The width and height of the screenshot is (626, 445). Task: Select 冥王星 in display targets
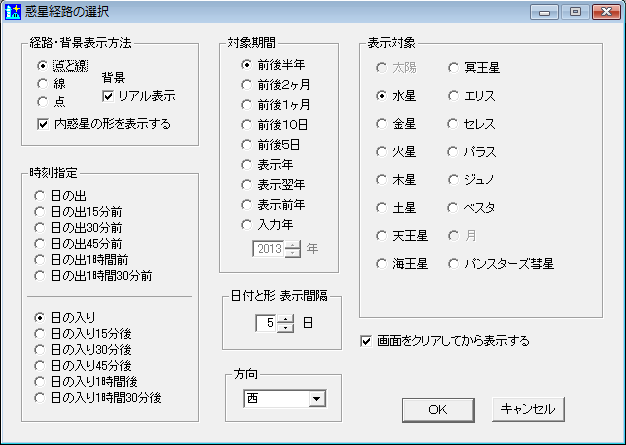(x=455, y=68)
